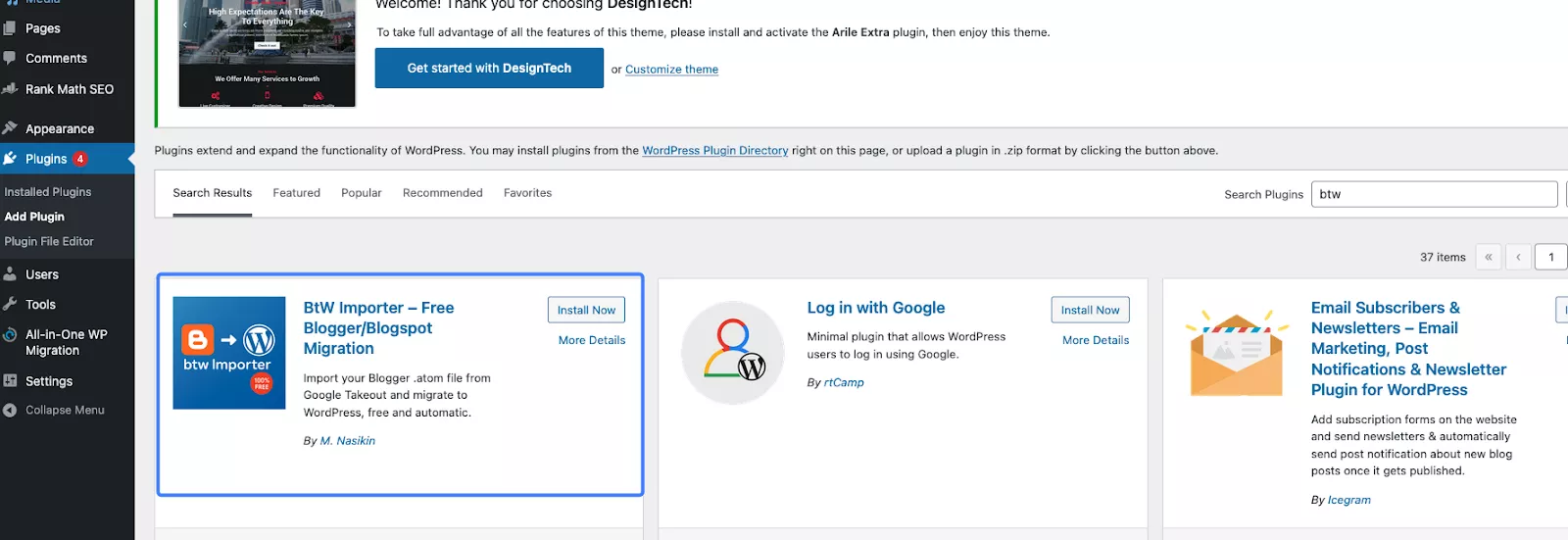Screen dimensions: 1568x540
Task: Select Add Plugin submenu item
Action: 34,217
